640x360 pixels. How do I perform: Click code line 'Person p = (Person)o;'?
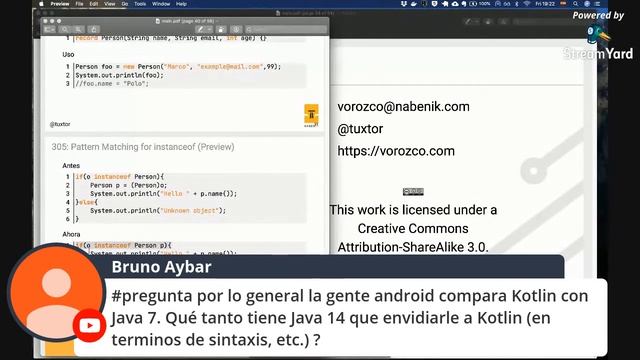(x=129, y=185)
